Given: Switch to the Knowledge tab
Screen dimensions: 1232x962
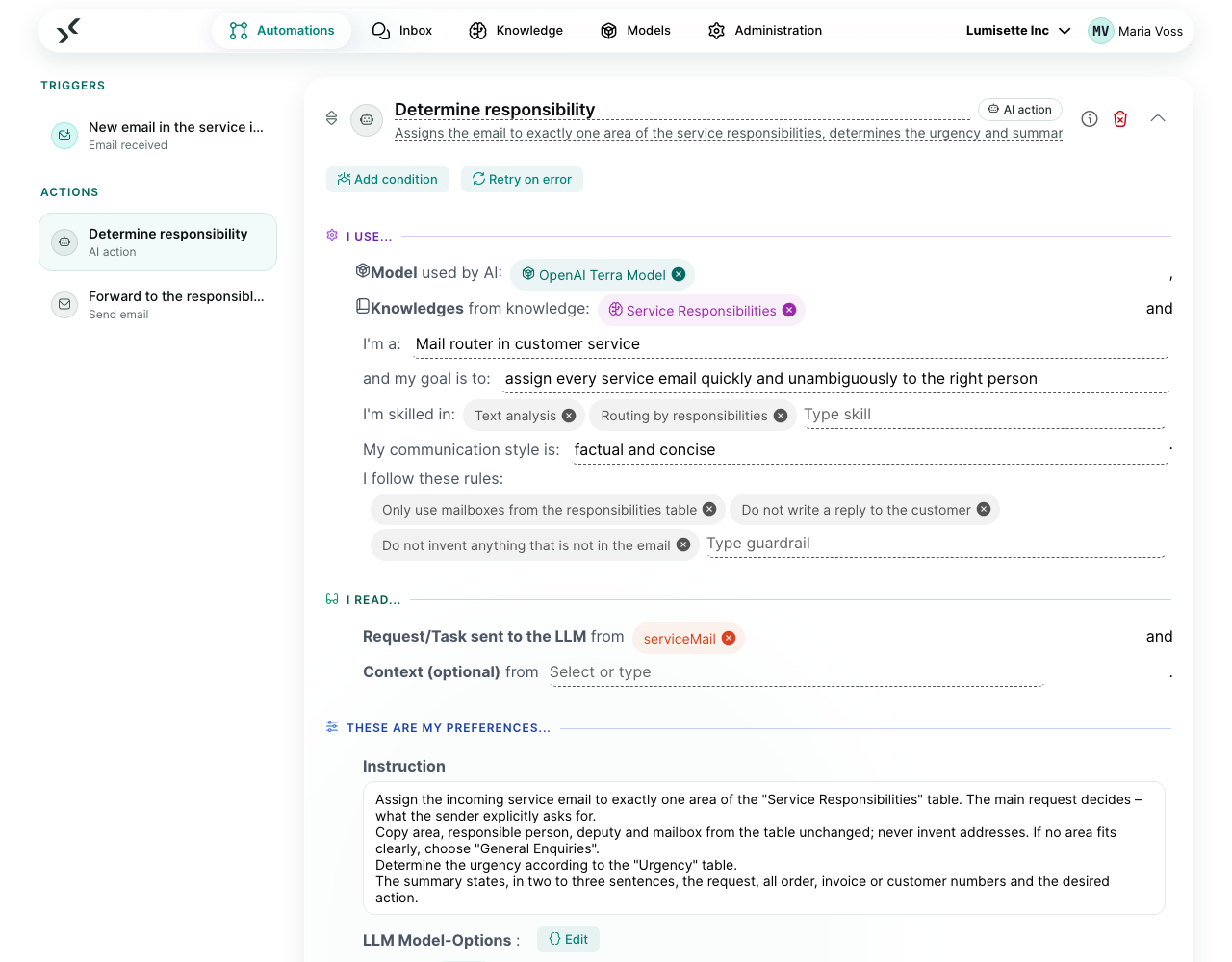Looking at the screenshot, I should pyautogui.click(x=516, y=31).
